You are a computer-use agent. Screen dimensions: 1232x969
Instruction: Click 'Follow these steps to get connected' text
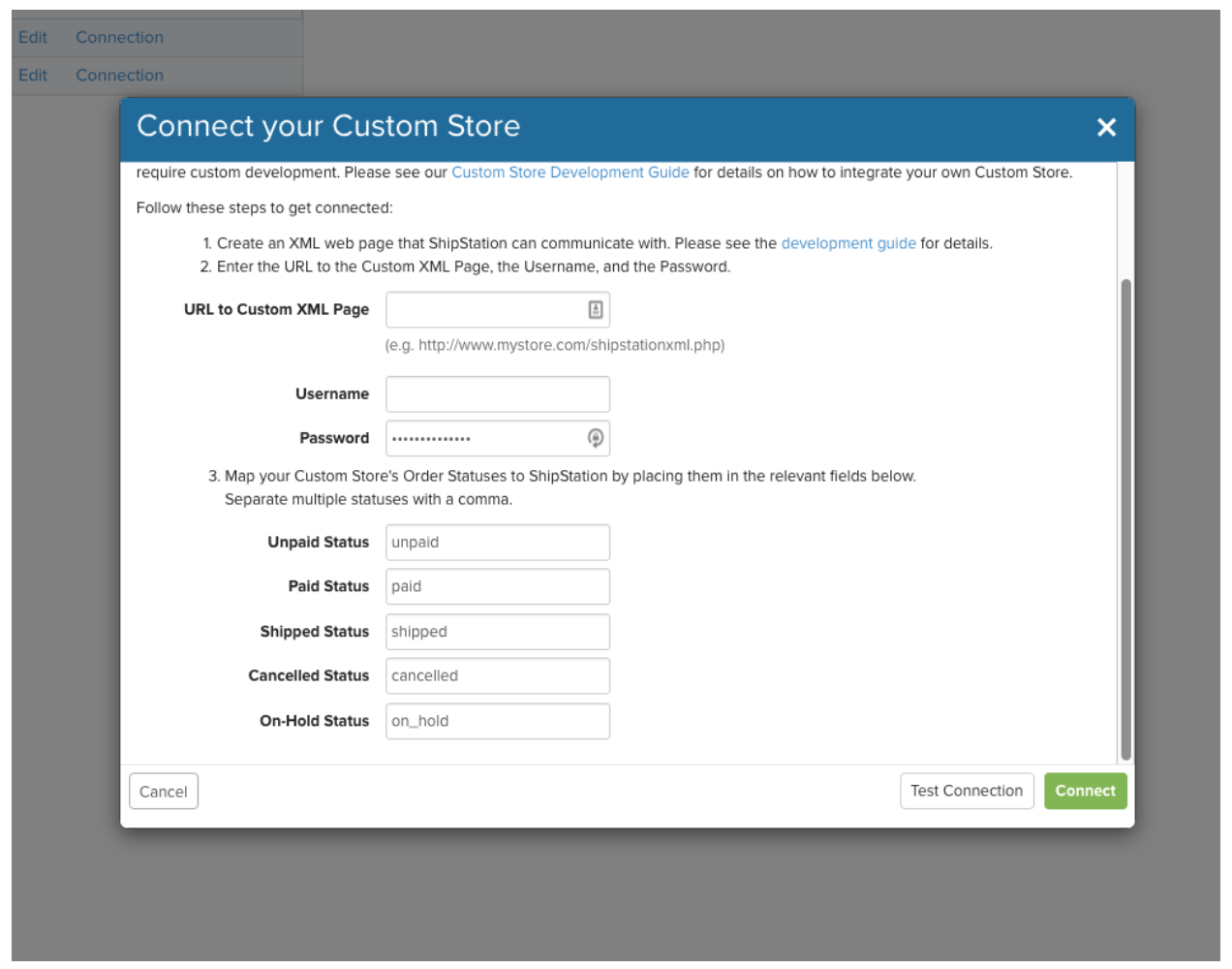[264, 207]
